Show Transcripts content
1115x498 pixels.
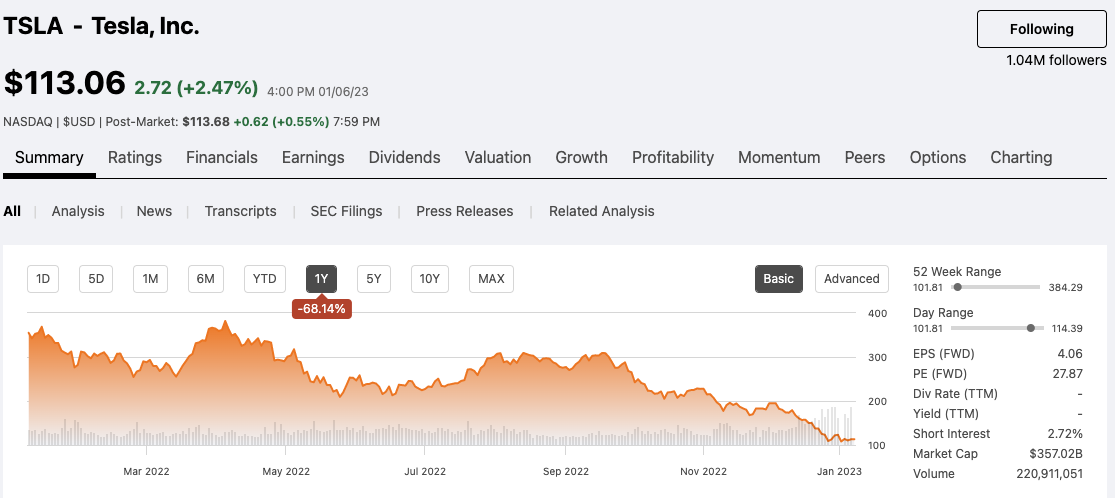[x=240, y=211]
